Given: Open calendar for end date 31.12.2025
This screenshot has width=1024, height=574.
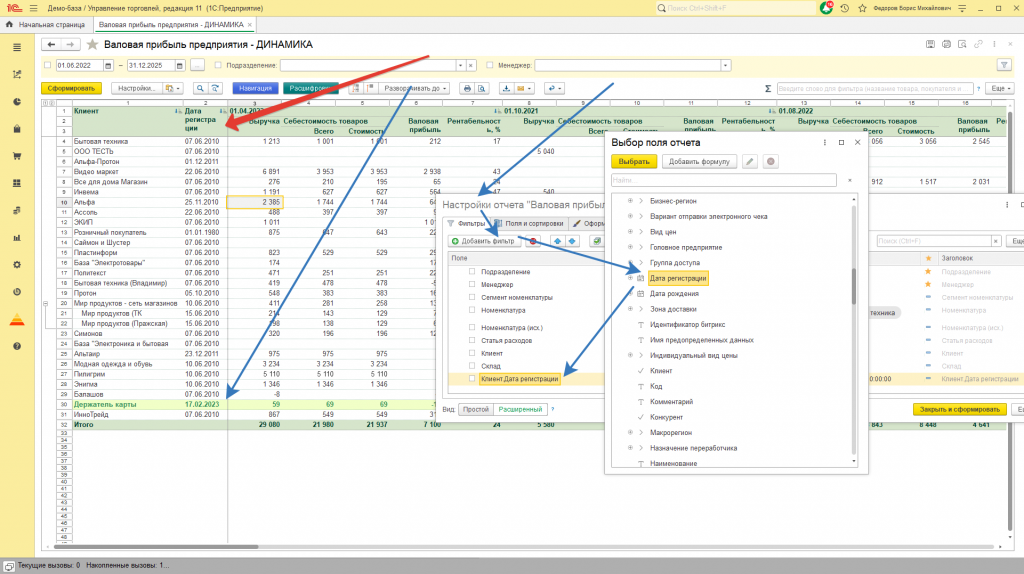Looking at the screenshot, I should (180, 65).
